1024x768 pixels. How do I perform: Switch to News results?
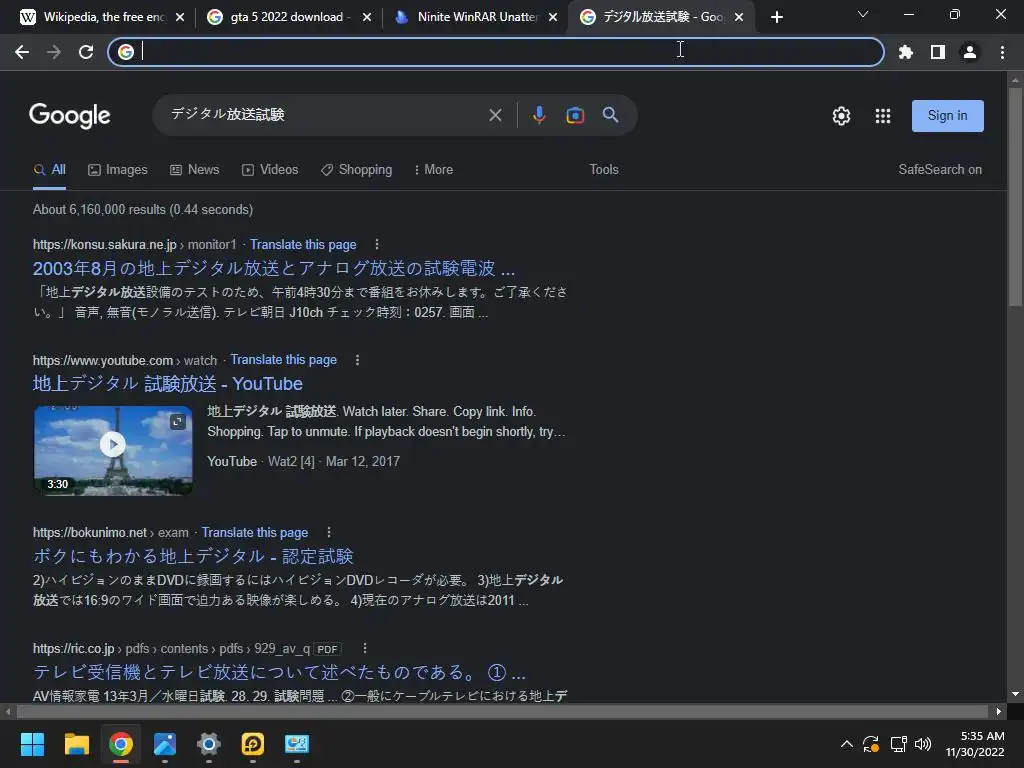[194, 170]
